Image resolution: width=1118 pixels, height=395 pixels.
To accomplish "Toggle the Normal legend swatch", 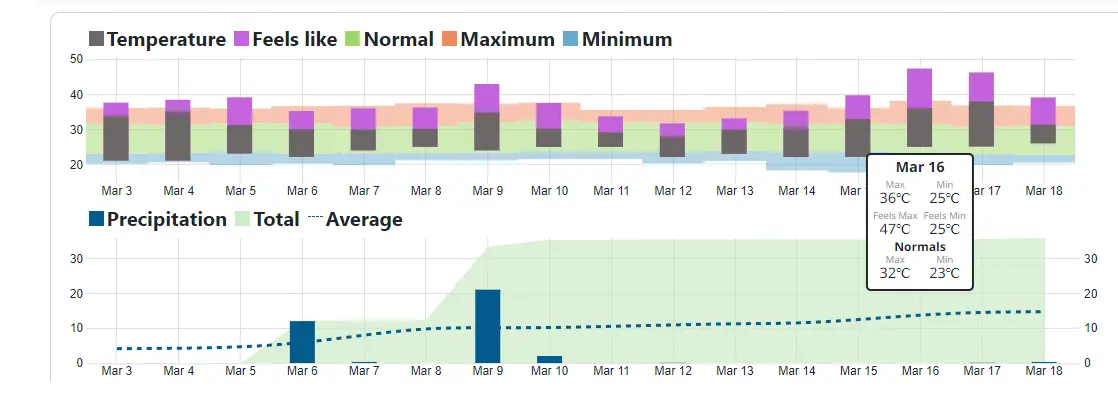I will tap(353, 39).
